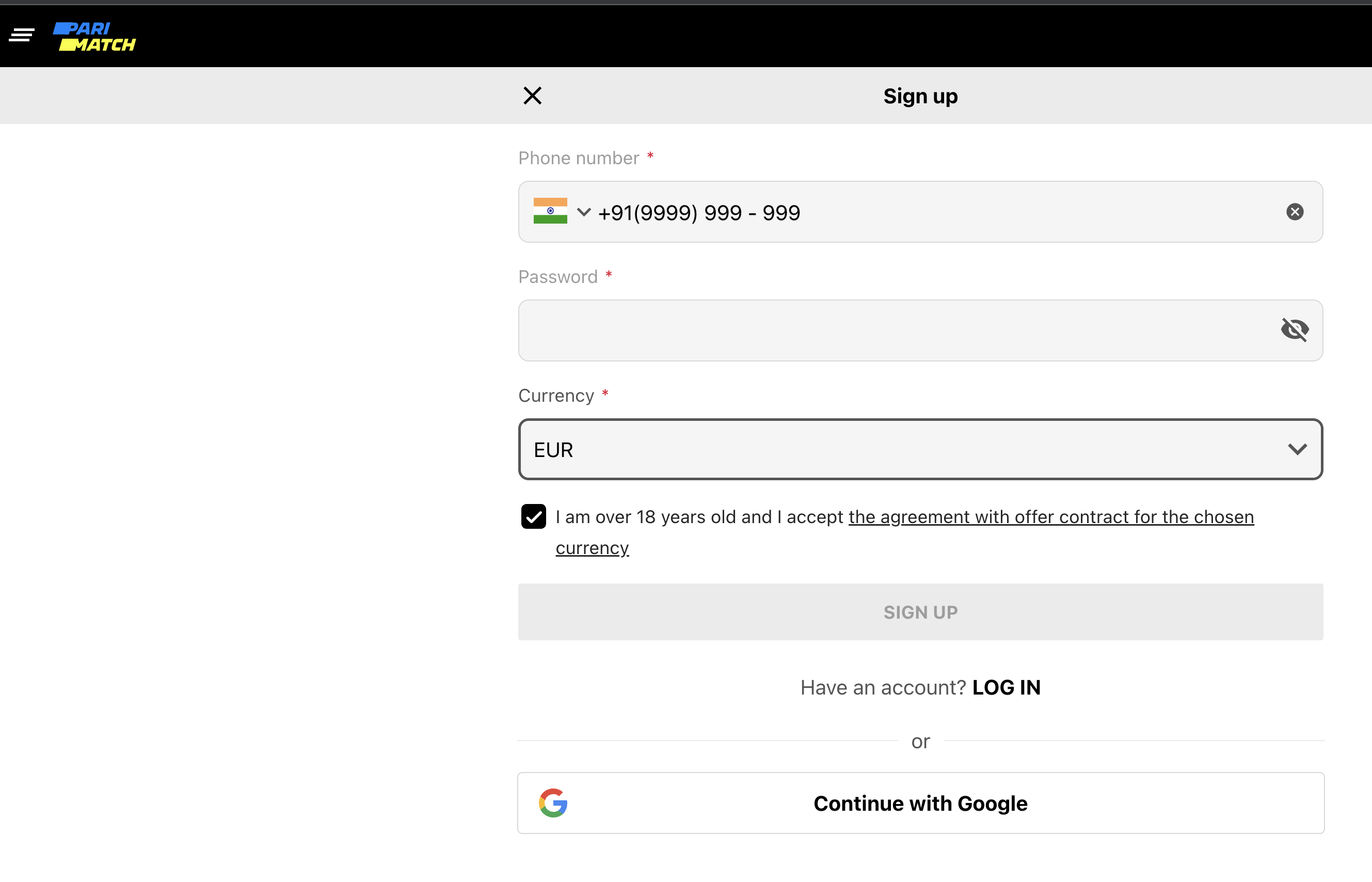
Task: Click the Parimatch logo
Action: [x=95, y=37]
